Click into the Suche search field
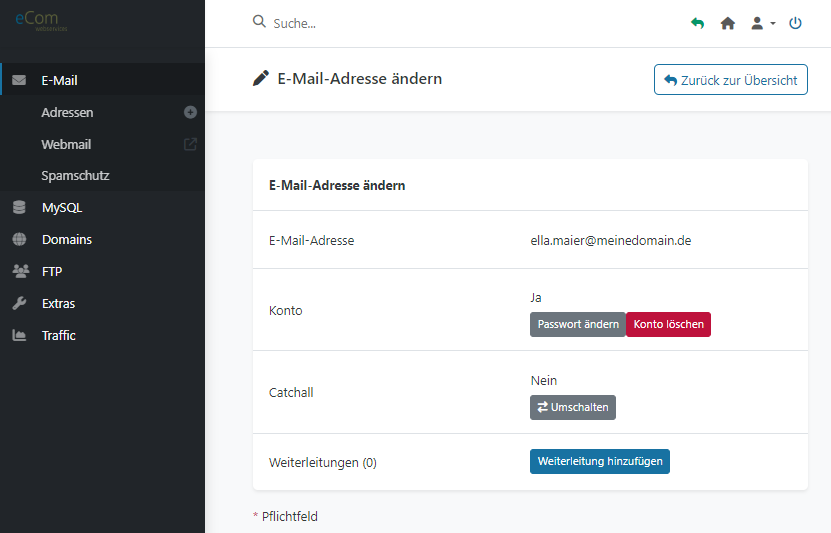The width and height of the screenshot is (831, 533). (400, 23)
